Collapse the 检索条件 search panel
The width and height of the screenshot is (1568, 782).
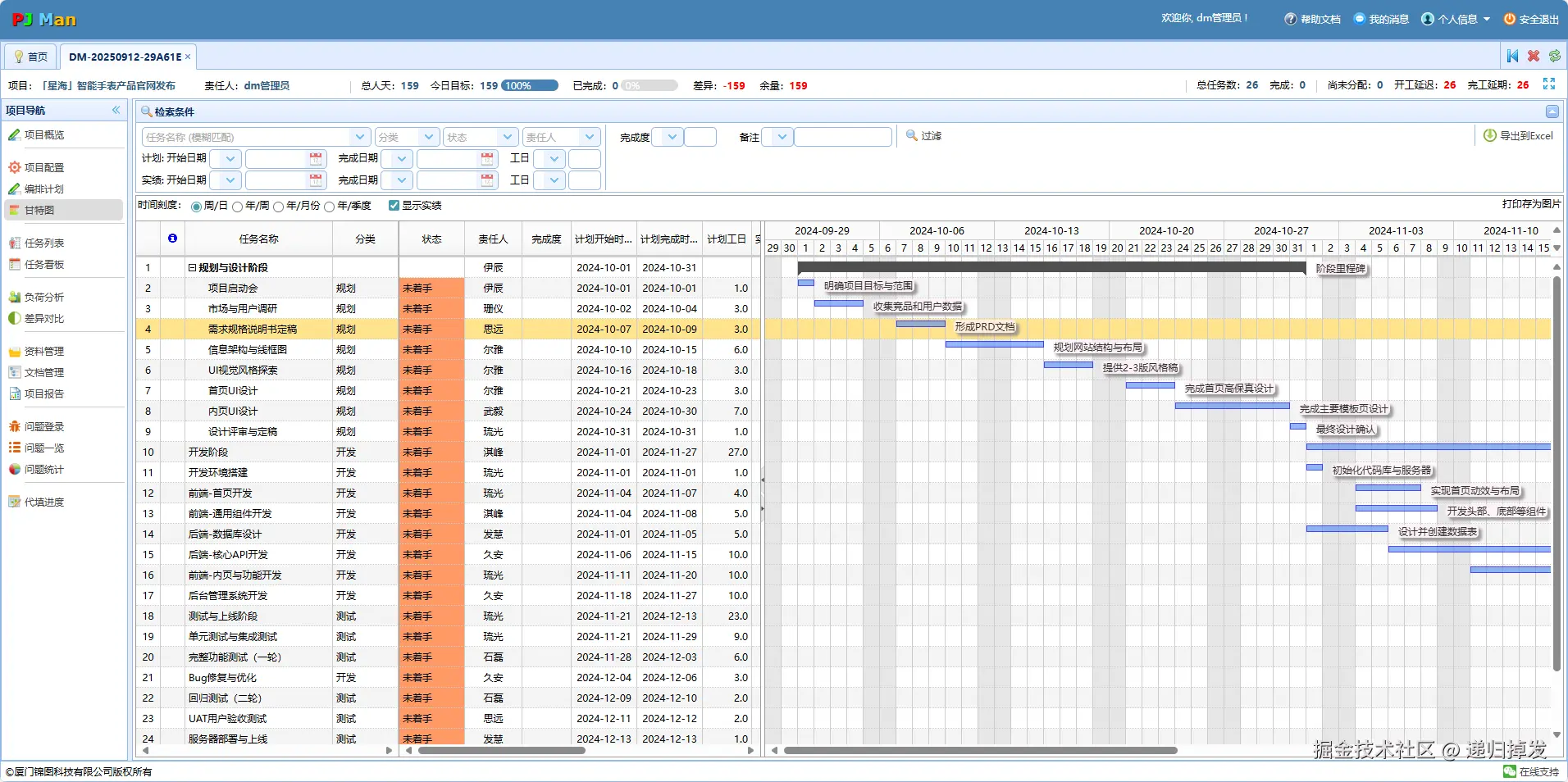1552,111
